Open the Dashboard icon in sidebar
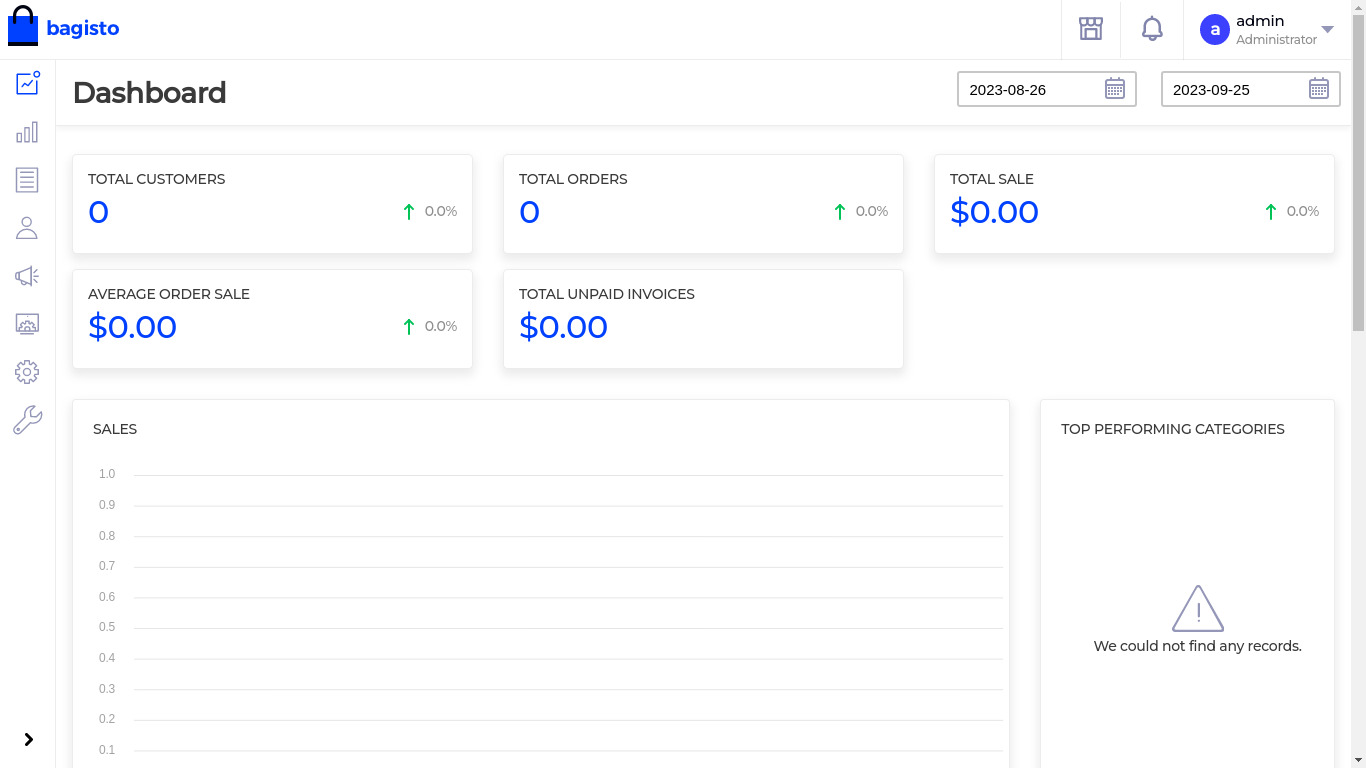The height and width of the screenshot is (768, 1366). coord(27,83)
